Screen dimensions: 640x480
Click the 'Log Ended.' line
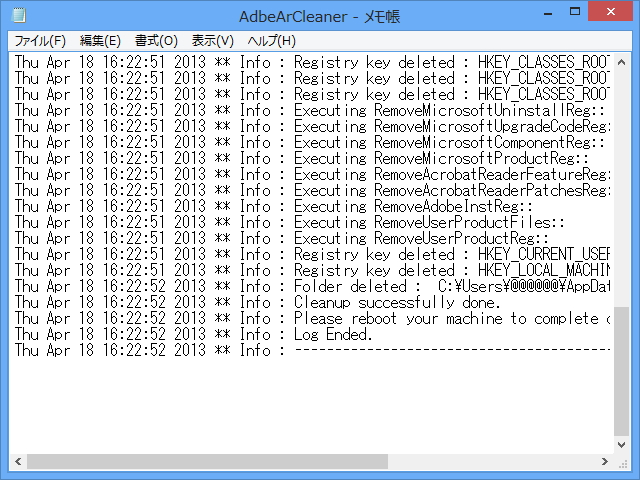(x=194, y=334)
